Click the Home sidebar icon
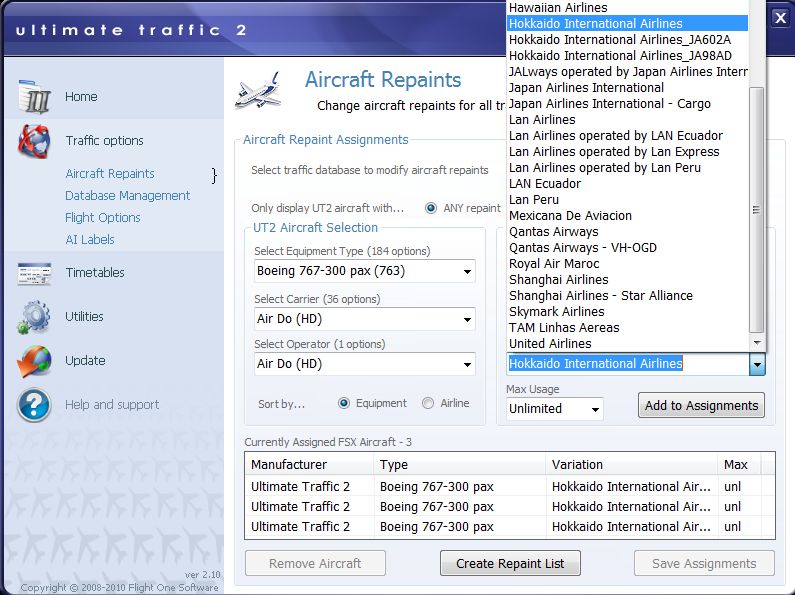795x595 pixels. pyautogui.click(x=34, y=96)
